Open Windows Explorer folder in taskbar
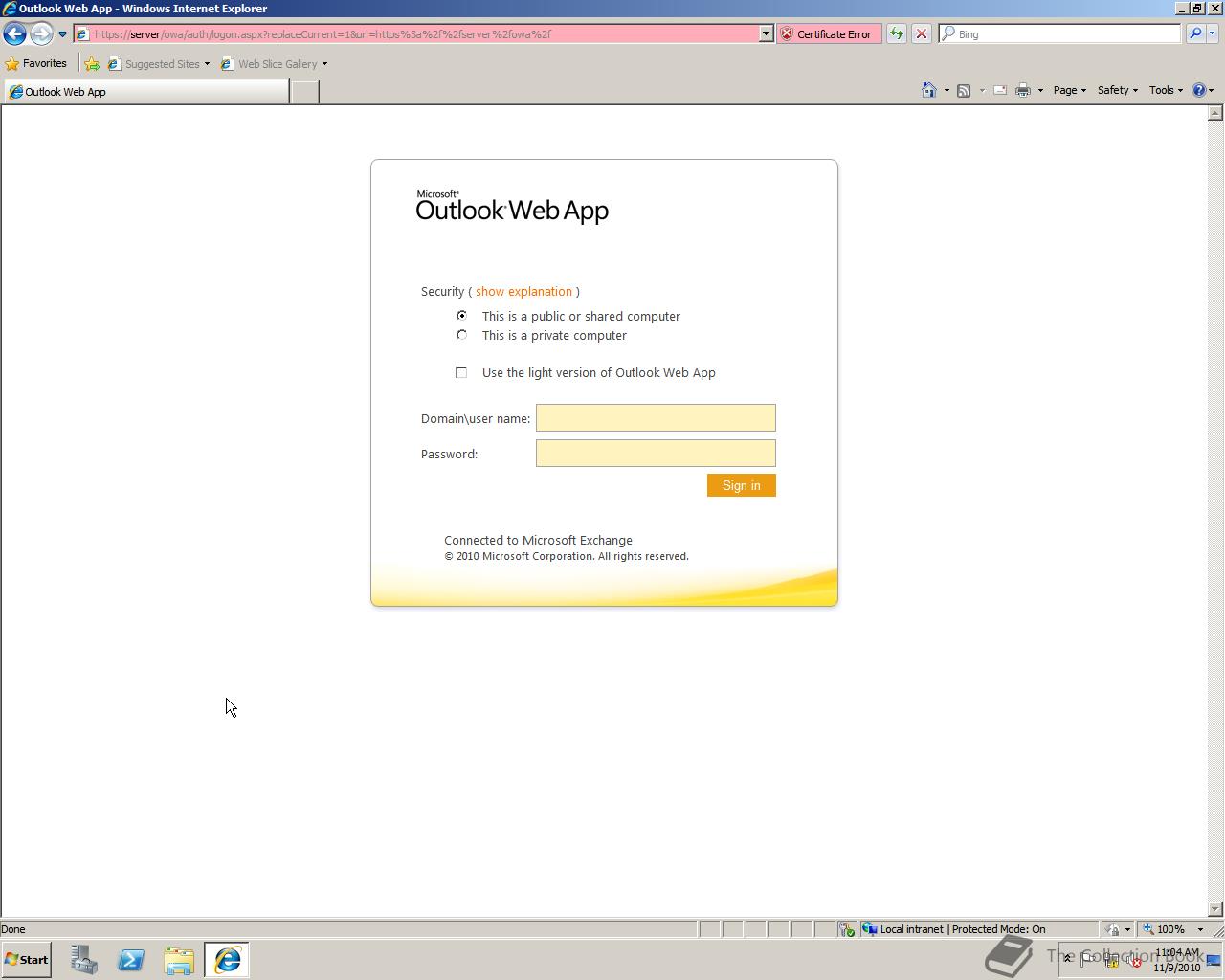This screenshot has width=1225, height=980. [x=179, y=960]
